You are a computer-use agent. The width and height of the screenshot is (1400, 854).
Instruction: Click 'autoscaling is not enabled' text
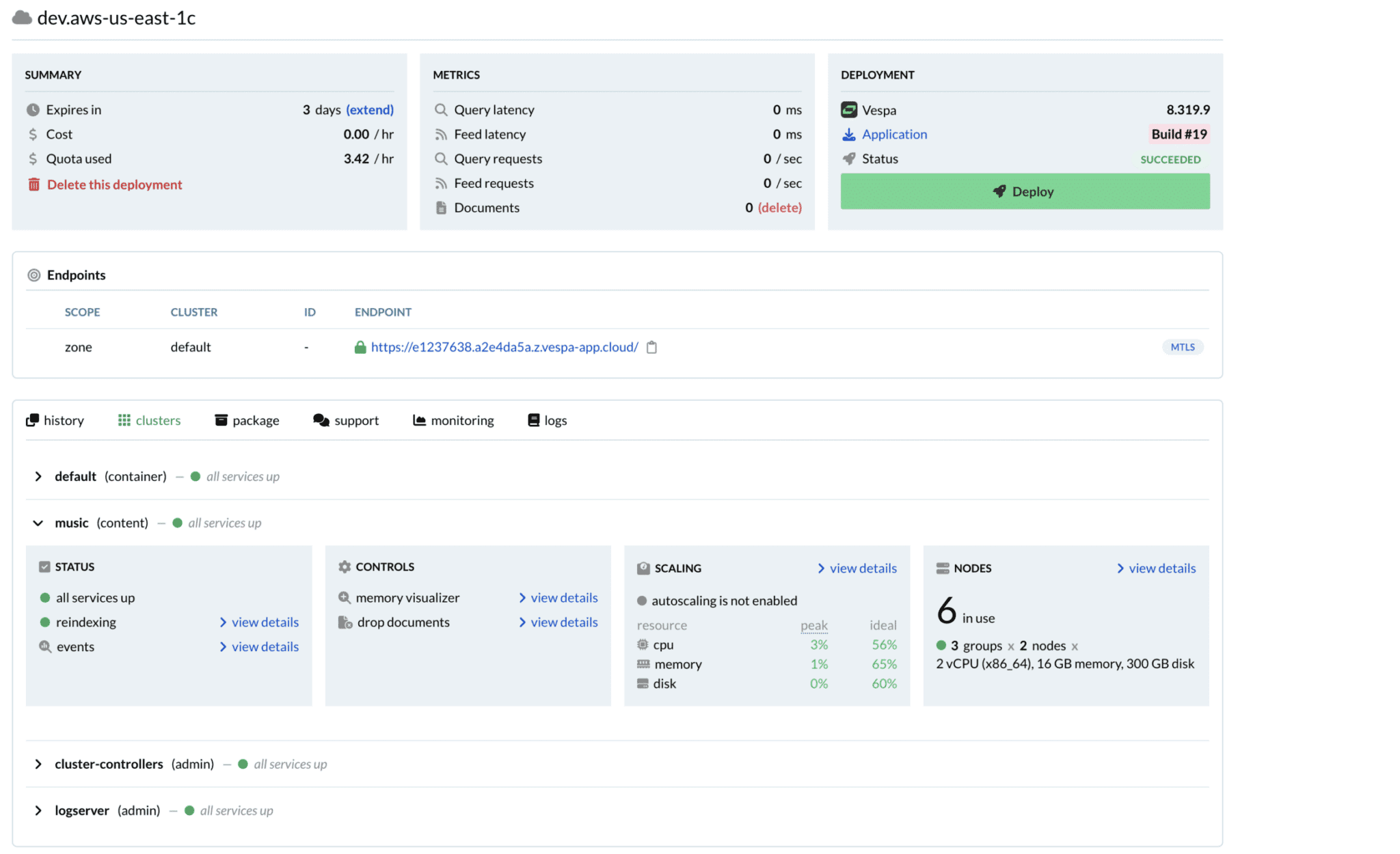[724, 601]
